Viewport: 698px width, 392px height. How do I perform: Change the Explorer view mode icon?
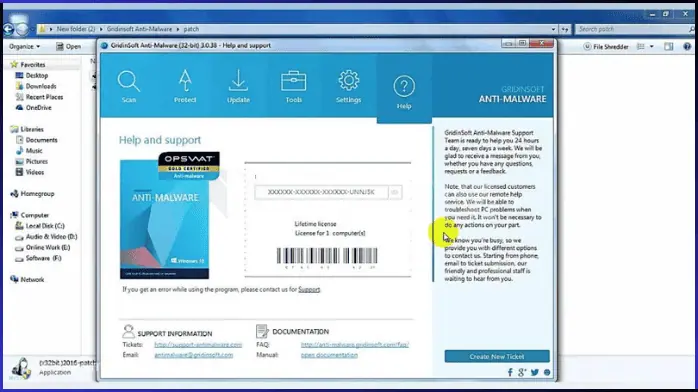point(641,47)
